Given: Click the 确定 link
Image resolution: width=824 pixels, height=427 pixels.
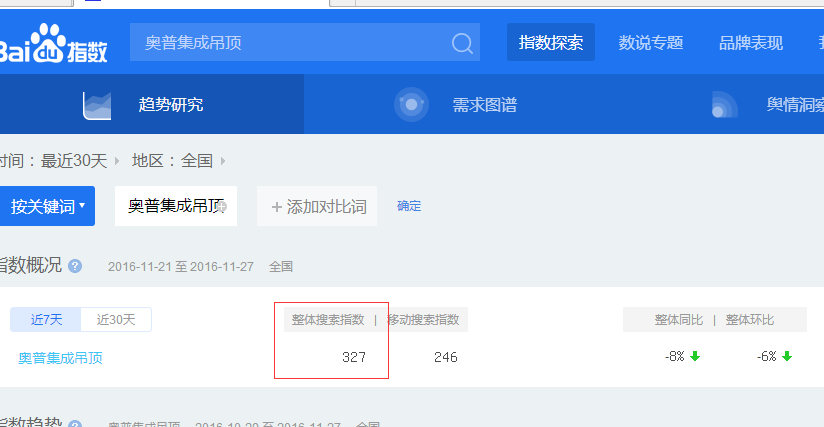Looking at the screenshot, I should [409, 206].
